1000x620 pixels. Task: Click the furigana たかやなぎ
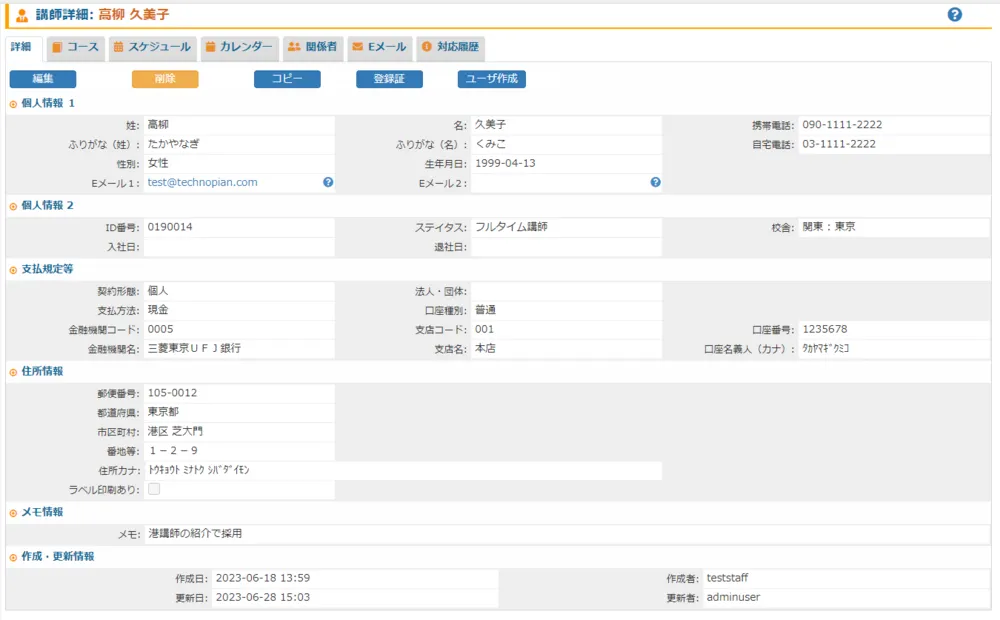(x=173, y=144)
